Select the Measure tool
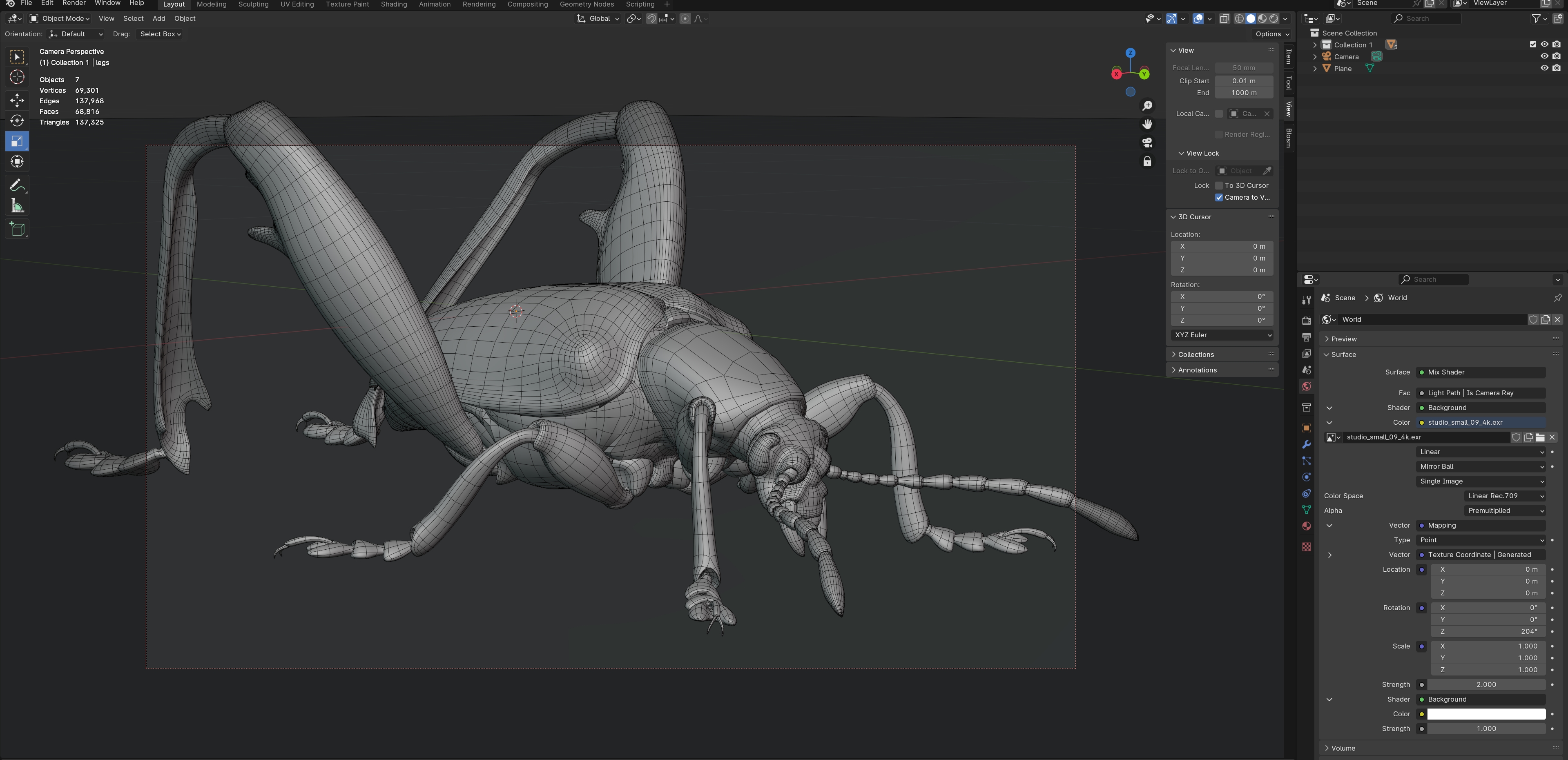1568x760 pixels. click(17, 206)
